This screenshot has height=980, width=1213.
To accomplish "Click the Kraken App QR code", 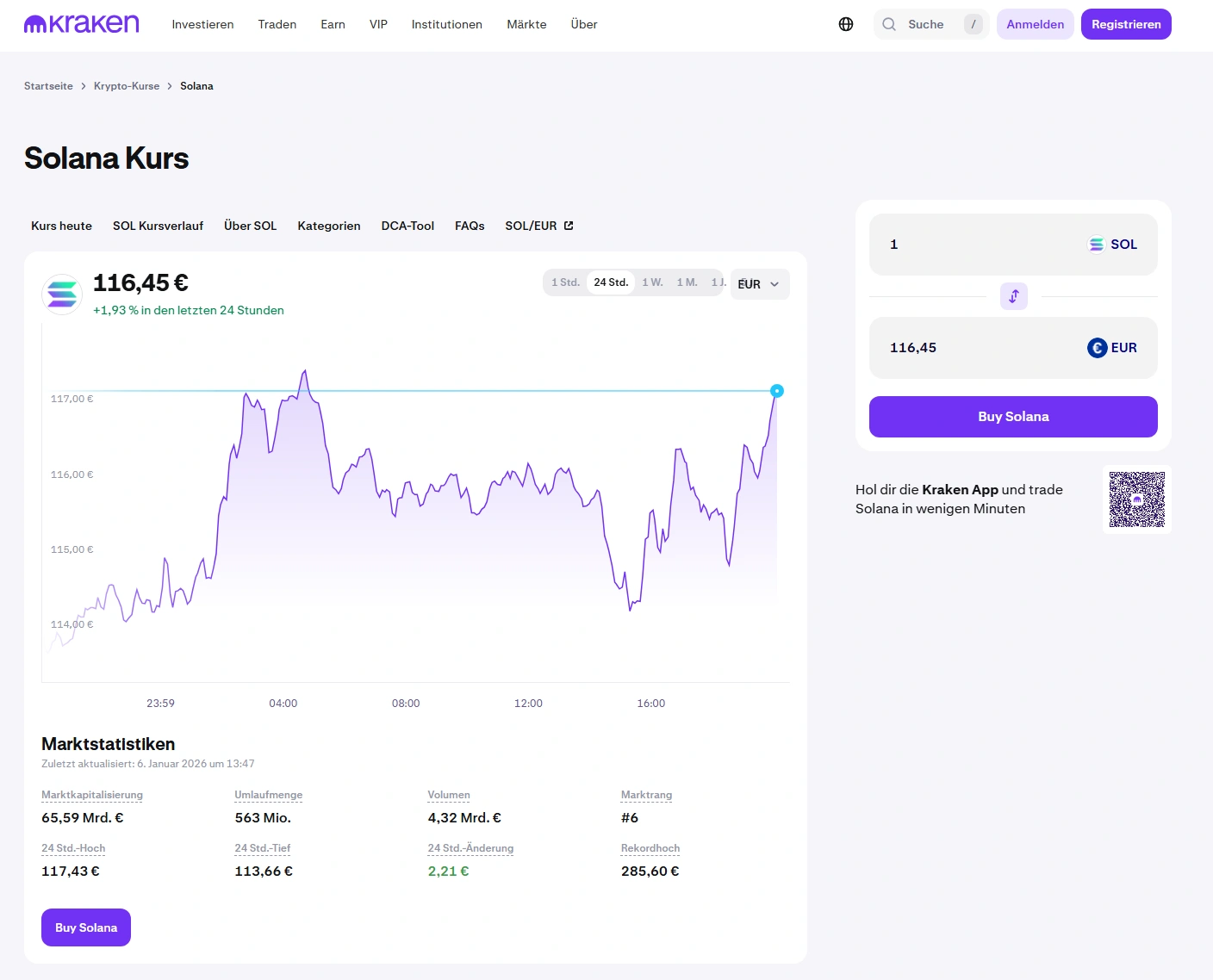I will [x=1137, y=499].
